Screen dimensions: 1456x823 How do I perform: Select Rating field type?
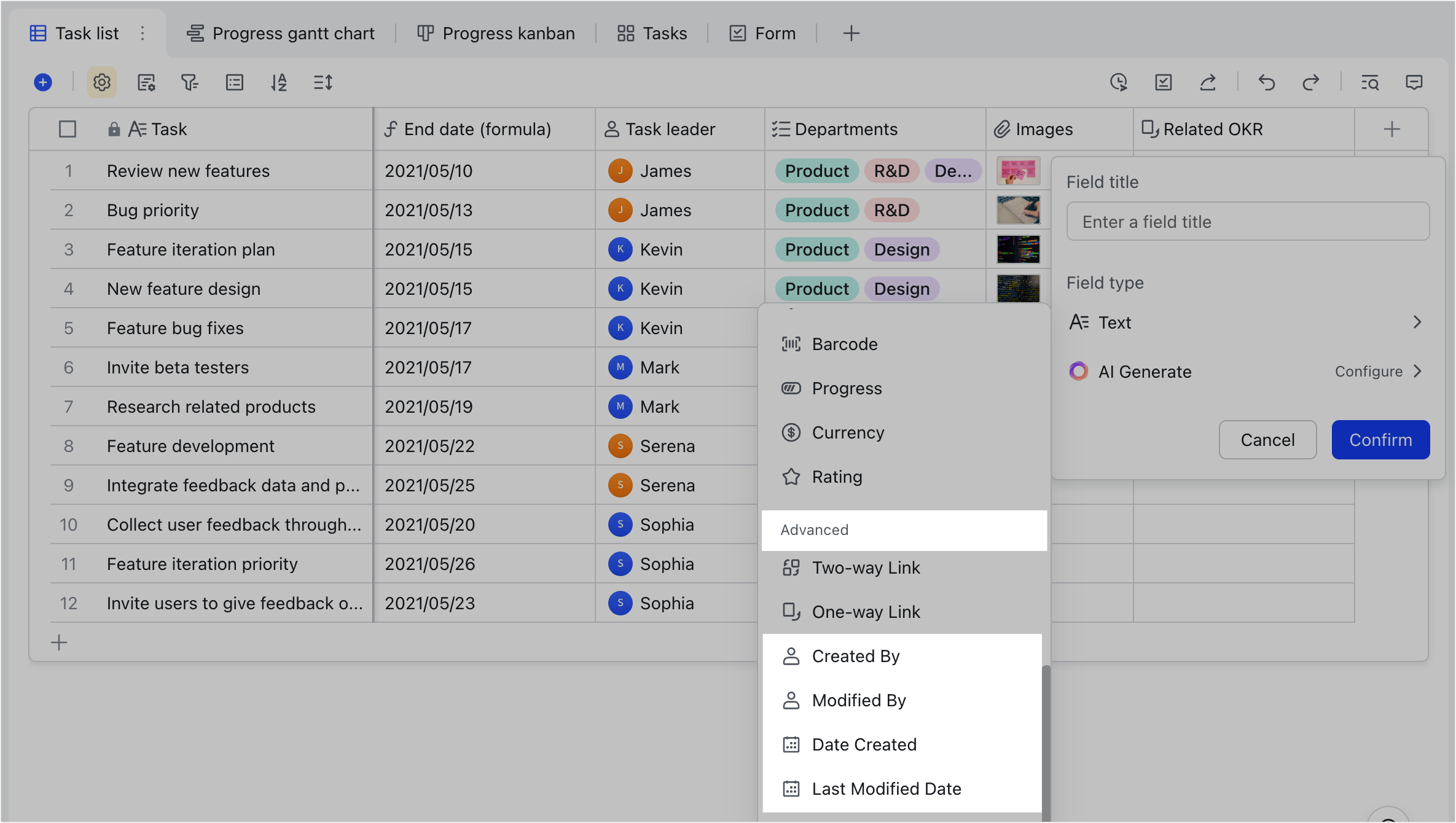click(x=903, y=477)
